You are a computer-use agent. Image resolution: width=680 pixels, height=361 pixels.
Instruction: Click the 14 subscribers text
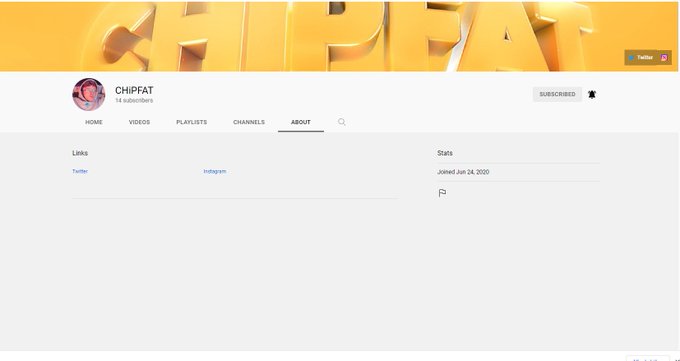[x=134, y=101]
